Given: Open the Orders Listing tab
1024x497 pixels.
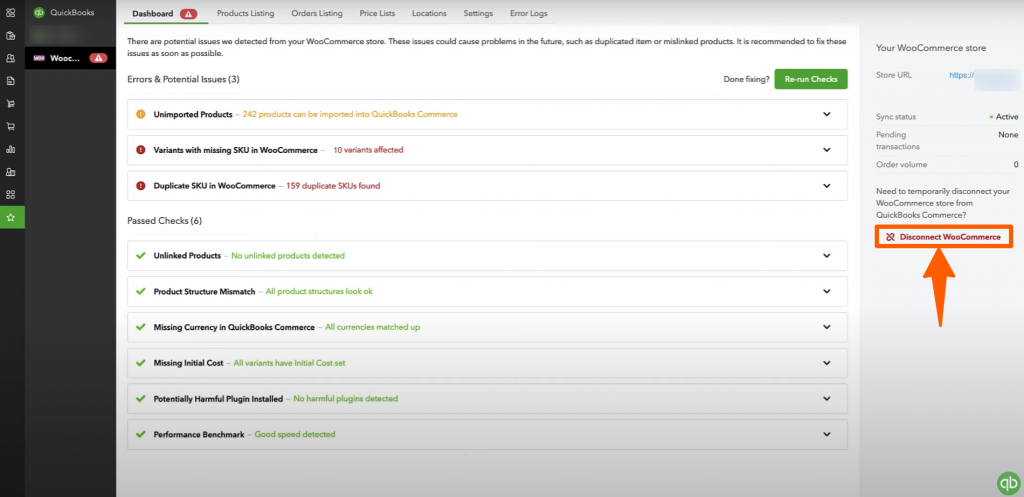Looking at the screenshot, I should coord(317,13).
